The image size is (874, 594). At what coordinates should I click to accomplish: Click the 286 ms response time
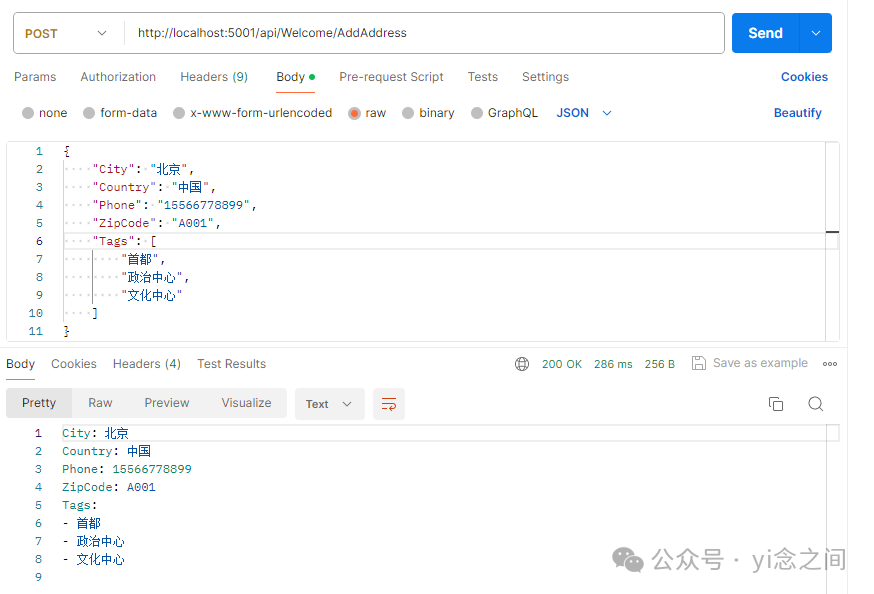tap(613, 364)
